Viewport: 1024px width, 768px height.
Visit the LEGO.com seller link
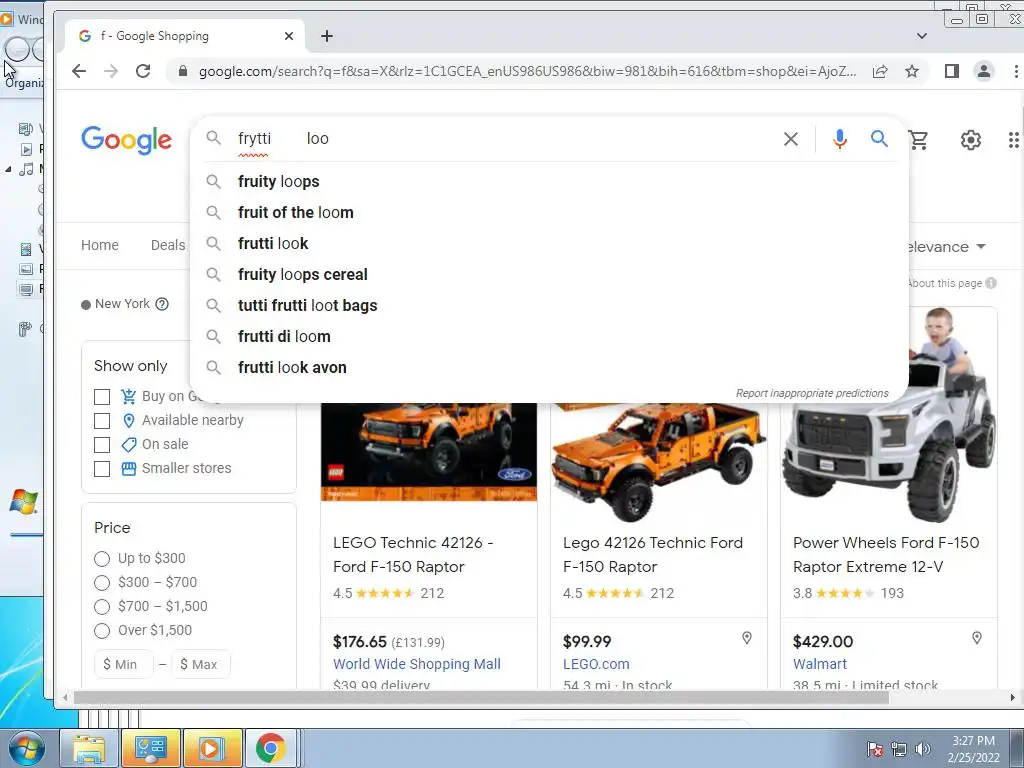coord(596,664)
